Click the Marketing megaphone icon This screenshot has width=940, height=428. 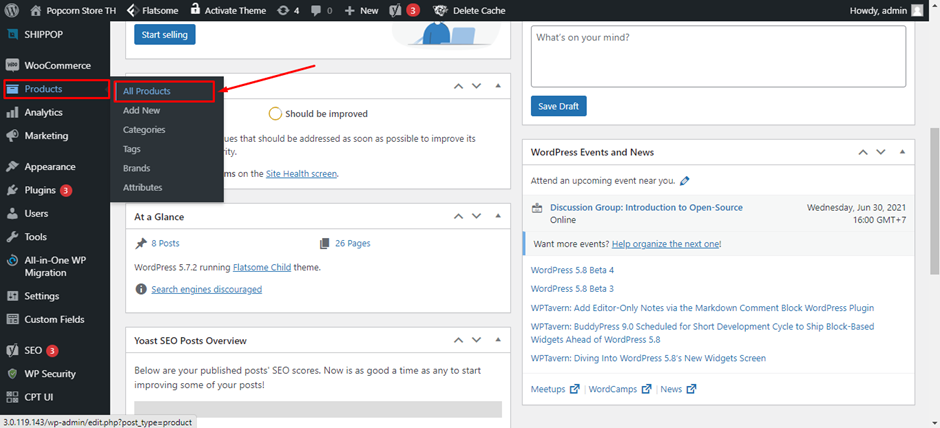coord(12,136)
